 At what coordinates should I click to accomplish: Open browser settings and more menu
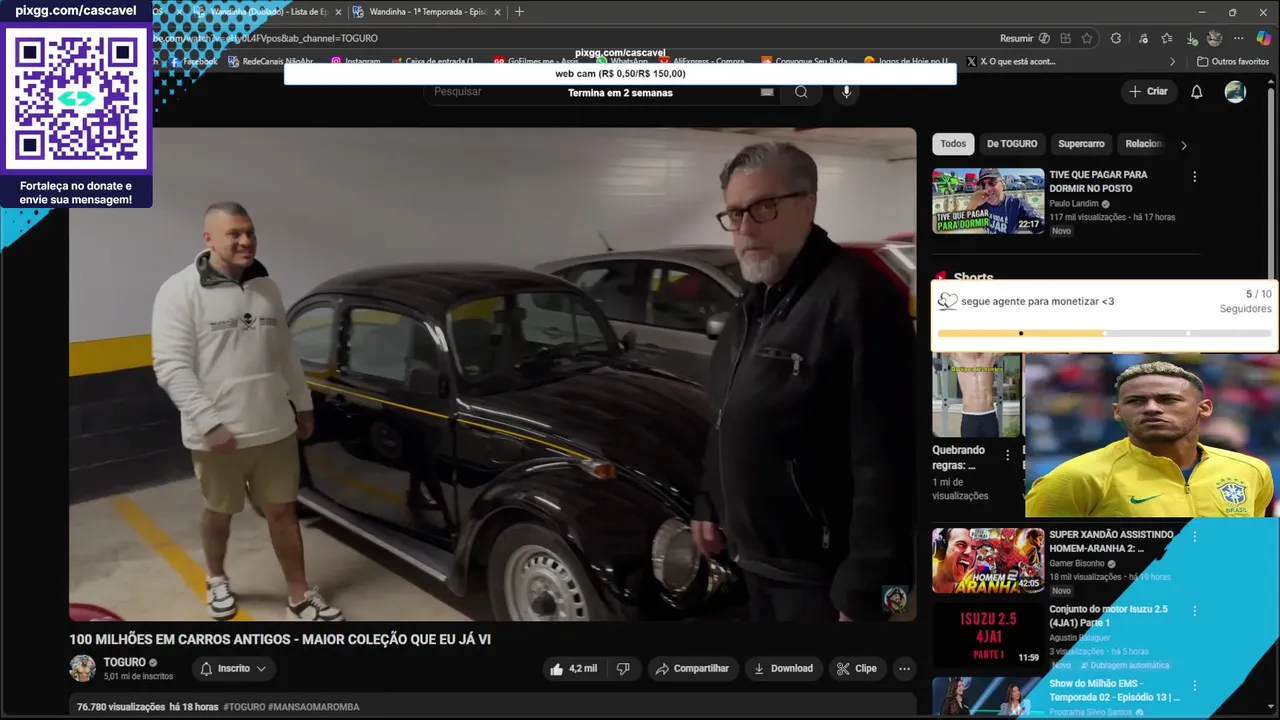tap(1239, 38)
